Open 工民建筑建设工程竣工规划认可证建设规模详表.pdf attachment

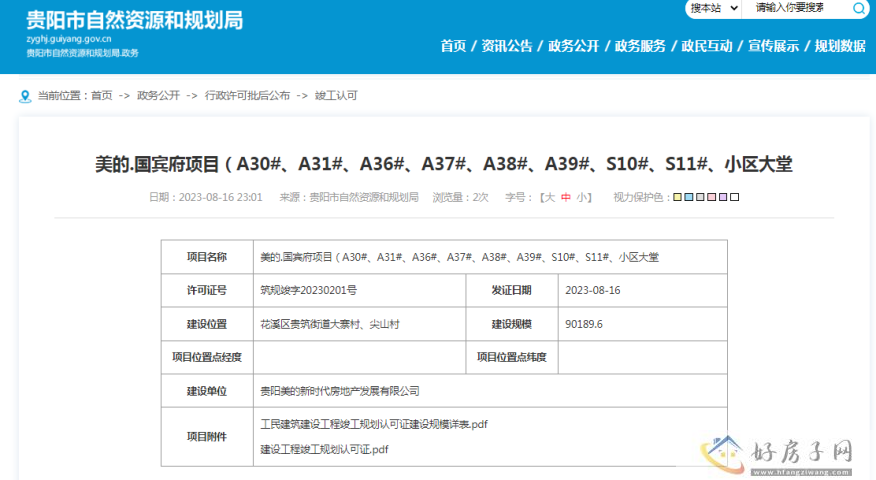pyautogui.click(x=374, y=425)
